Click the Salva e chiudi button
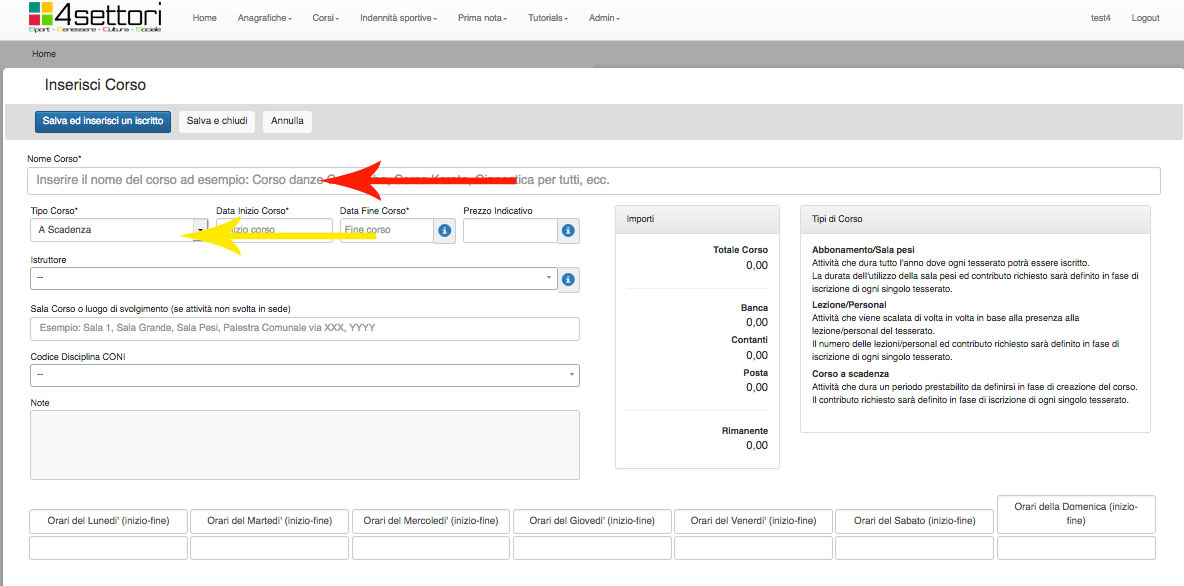This screenshot has width=1184, height=586. [x=217, y=121]
